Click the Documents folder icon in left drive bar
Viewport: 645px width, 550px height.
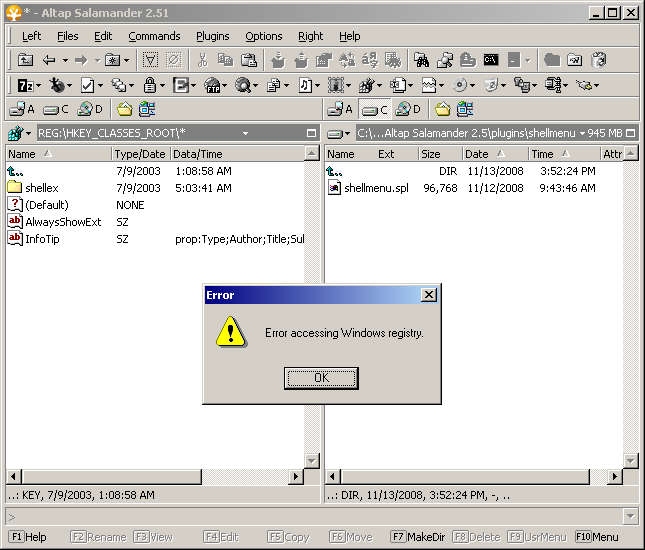125,109
